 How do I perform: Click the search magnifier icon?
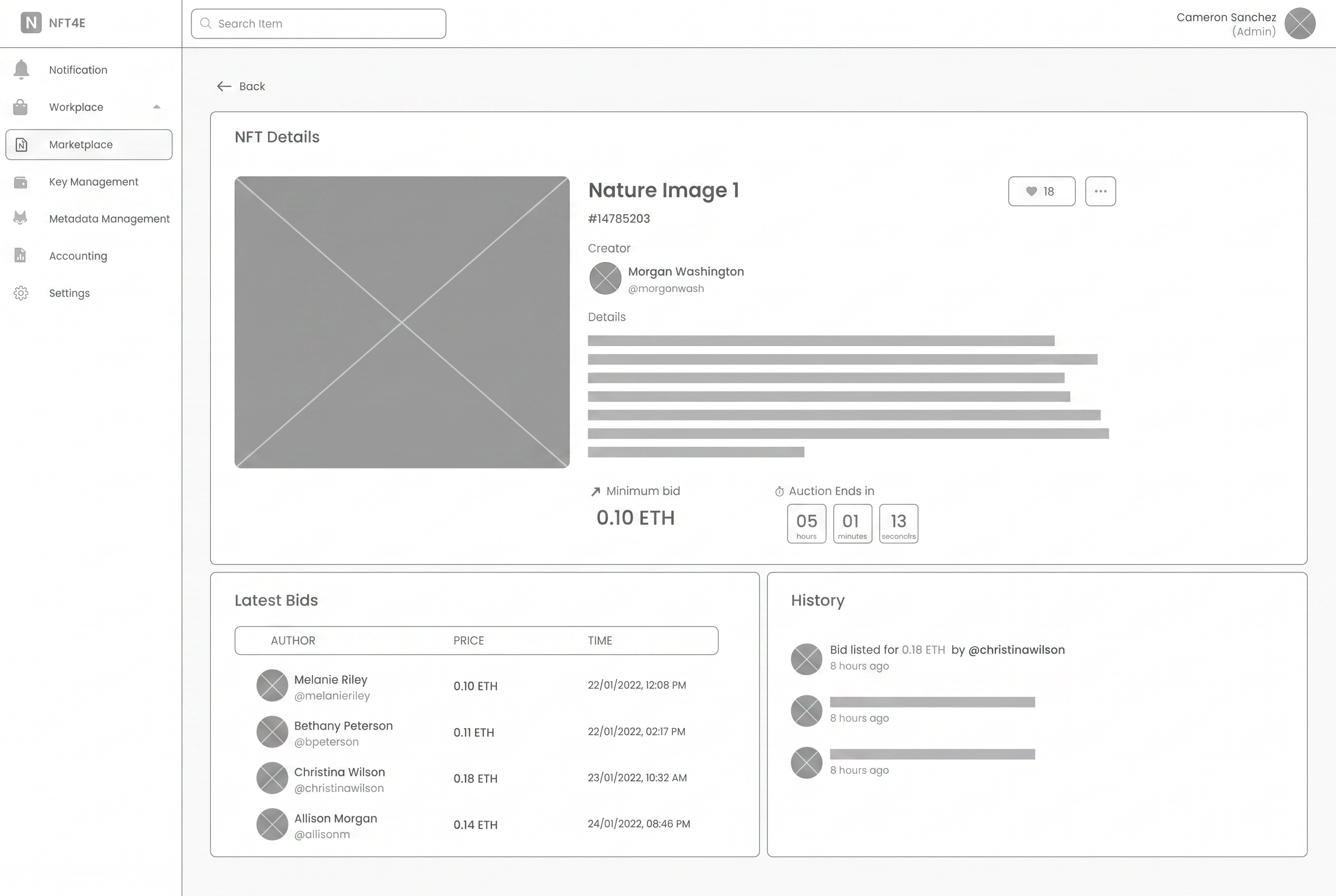coord(206,23)
